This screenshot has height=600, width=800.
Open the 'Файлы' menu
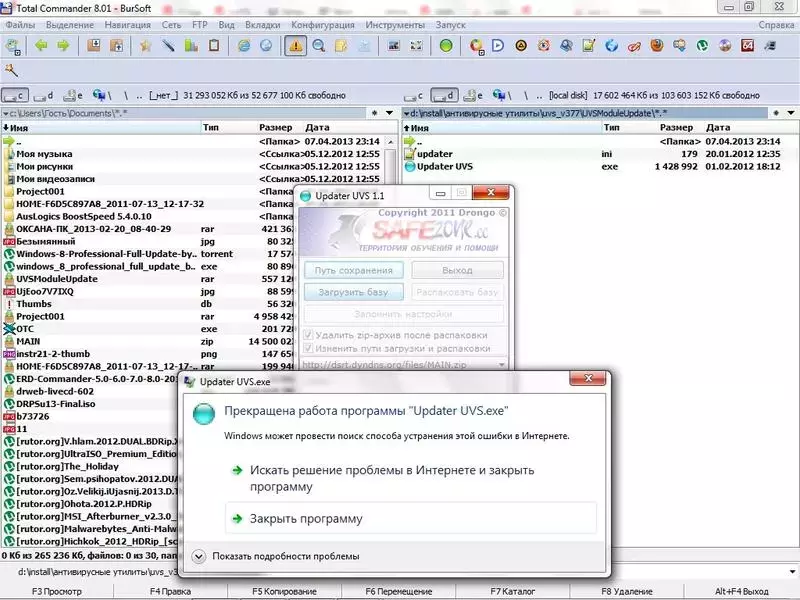coord(20,25)
